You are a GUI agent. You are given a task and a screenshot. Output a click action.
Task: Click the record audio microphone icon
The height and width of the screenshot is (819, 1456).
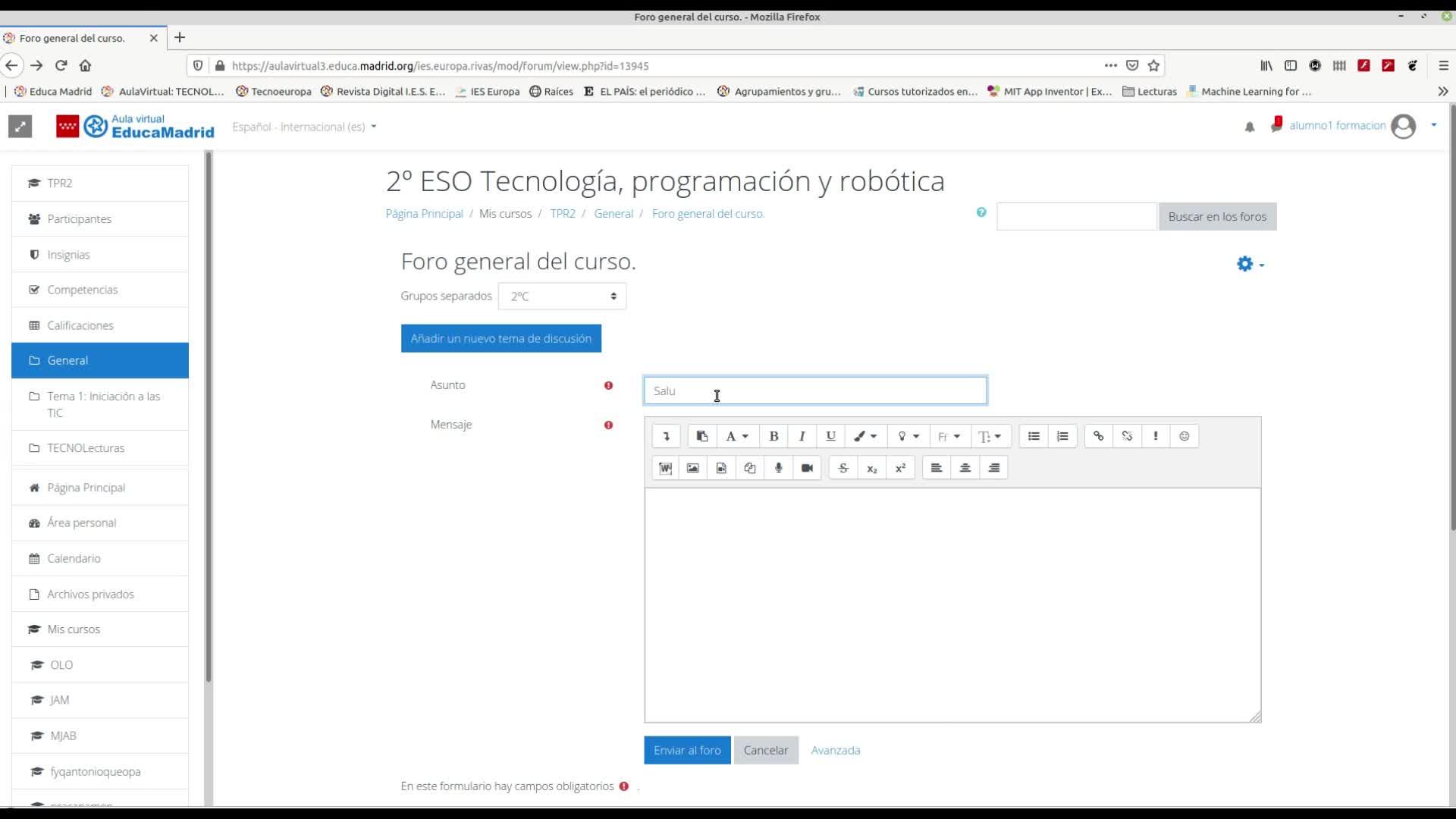coord(778,468)
